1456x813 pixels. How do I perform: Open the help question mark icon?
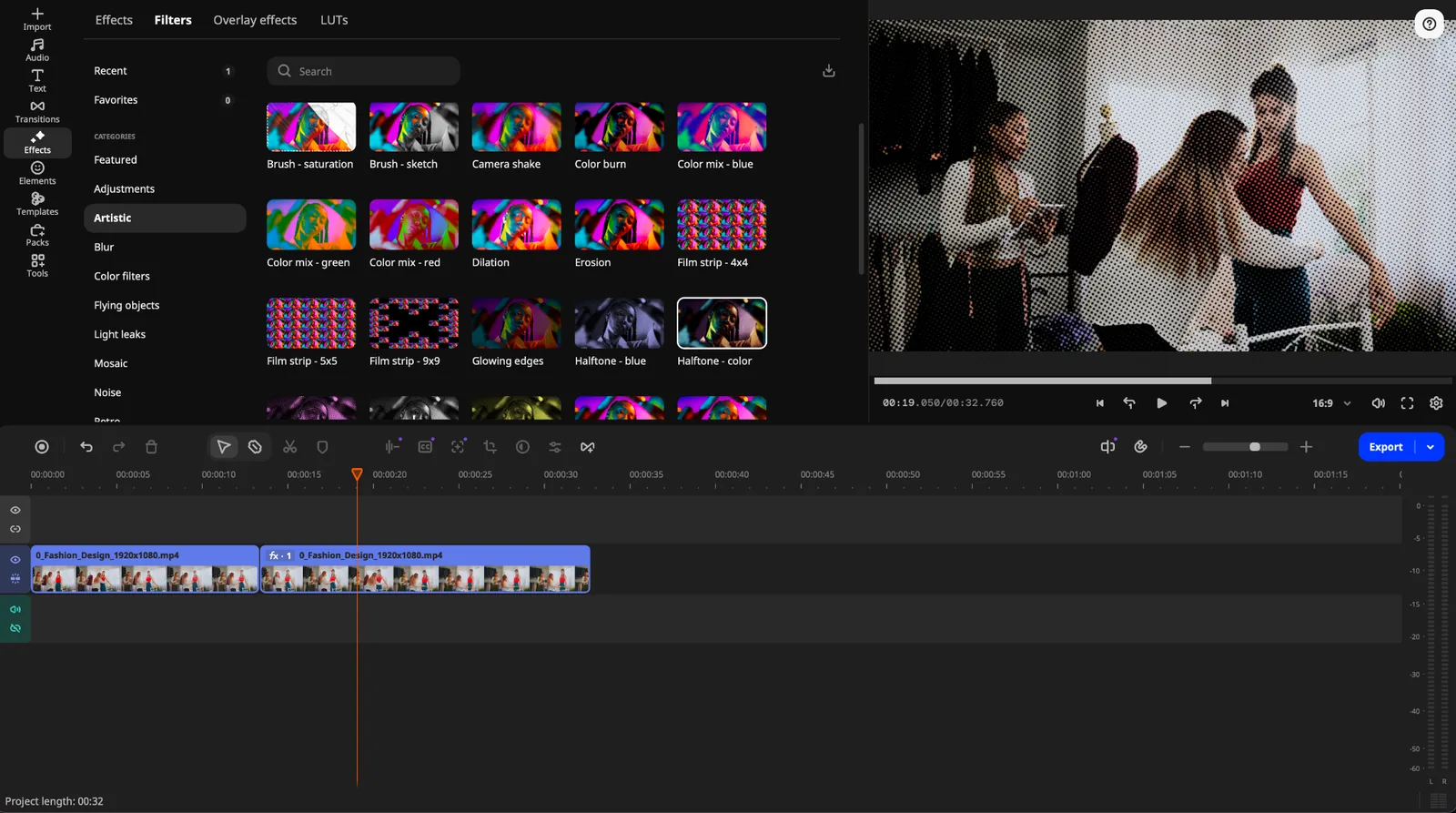click(1430, 24)
